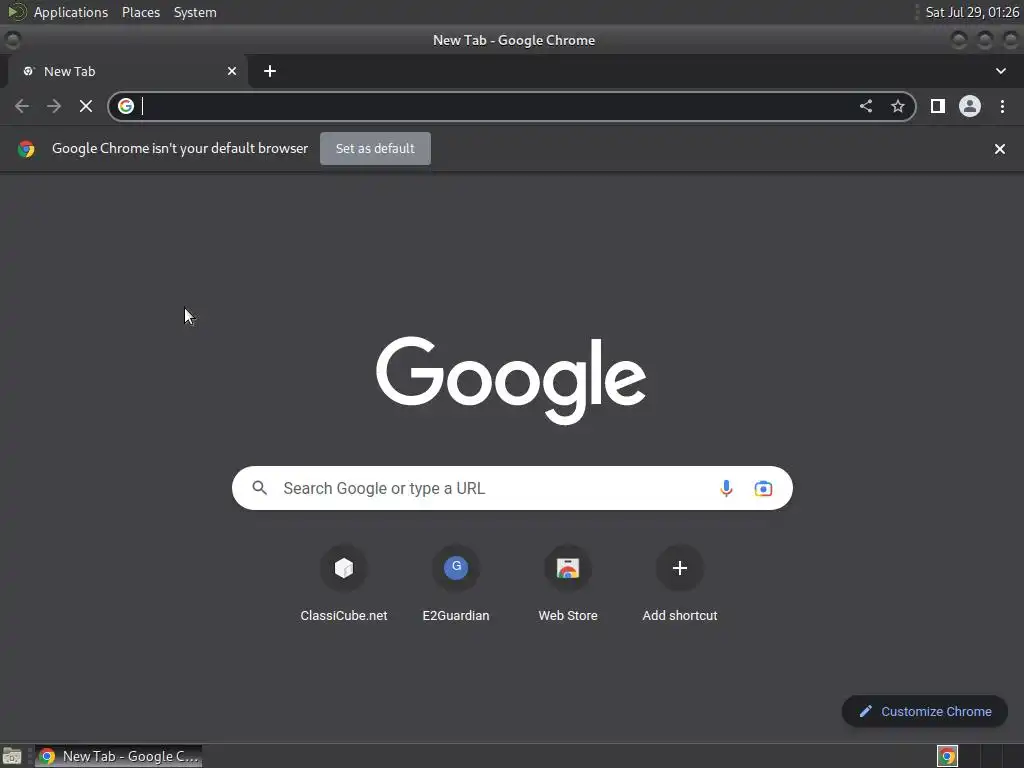
Task: Bookmark this tab with the star
Action: coord(898,106)
